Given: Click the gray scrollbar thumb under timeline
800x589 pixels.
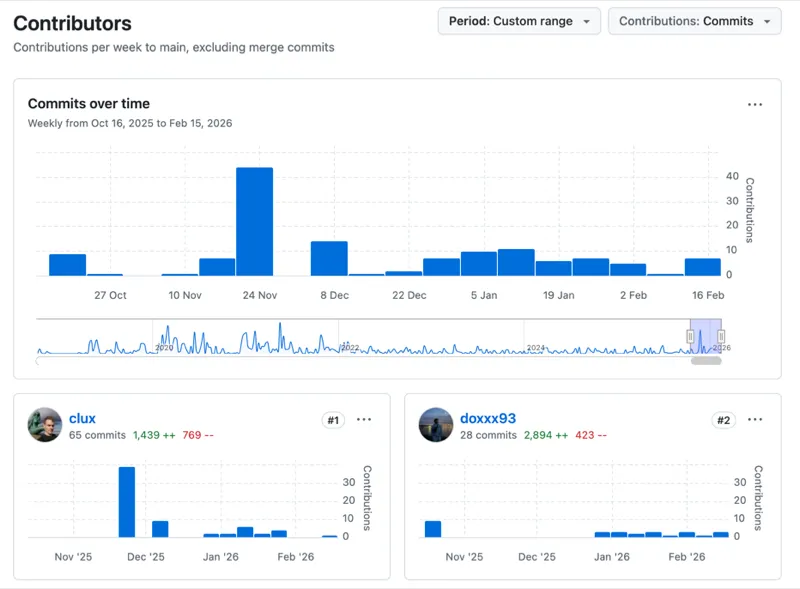Looking at the screenshot, I should coord(706,361).
